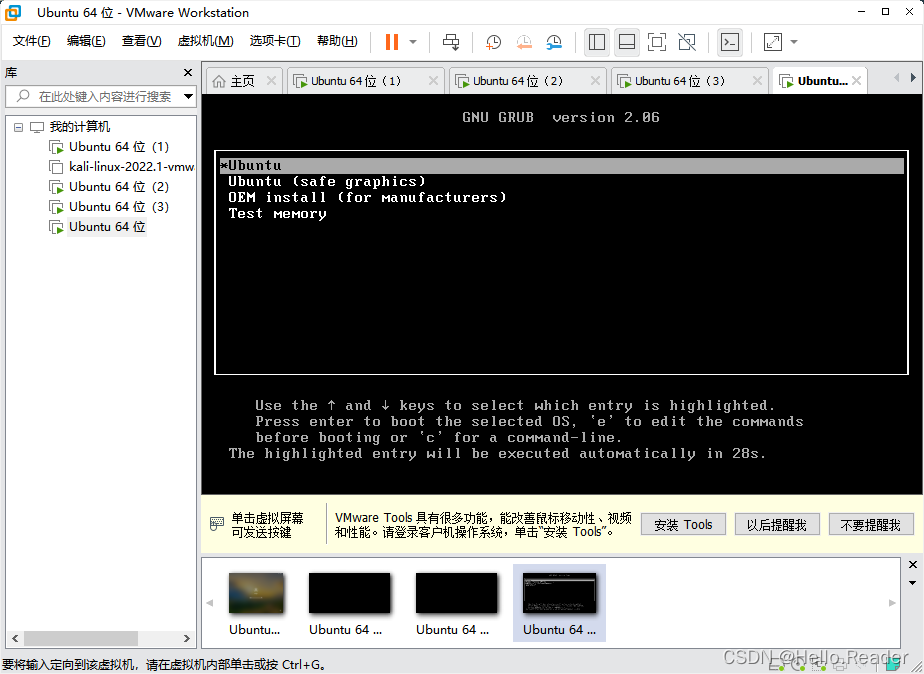Send Ctrl+Alt+Del to the virtual machine

451,42
